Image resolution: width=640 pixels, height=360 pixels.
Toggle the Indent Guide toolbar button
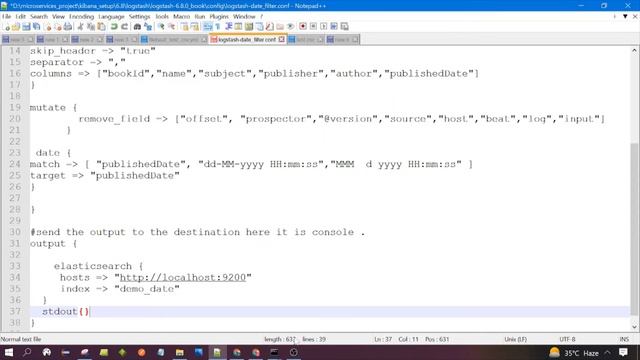pos(228,27)
